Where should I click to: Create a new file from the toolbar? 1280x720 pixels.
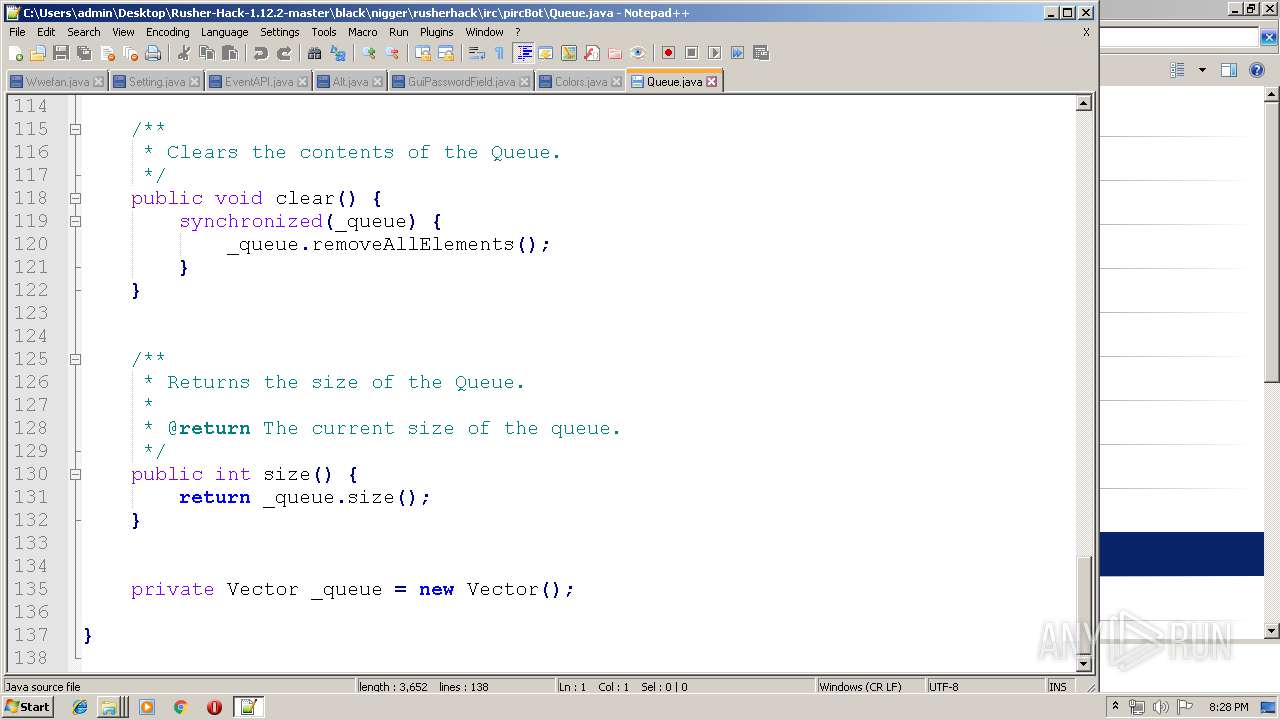16,53
